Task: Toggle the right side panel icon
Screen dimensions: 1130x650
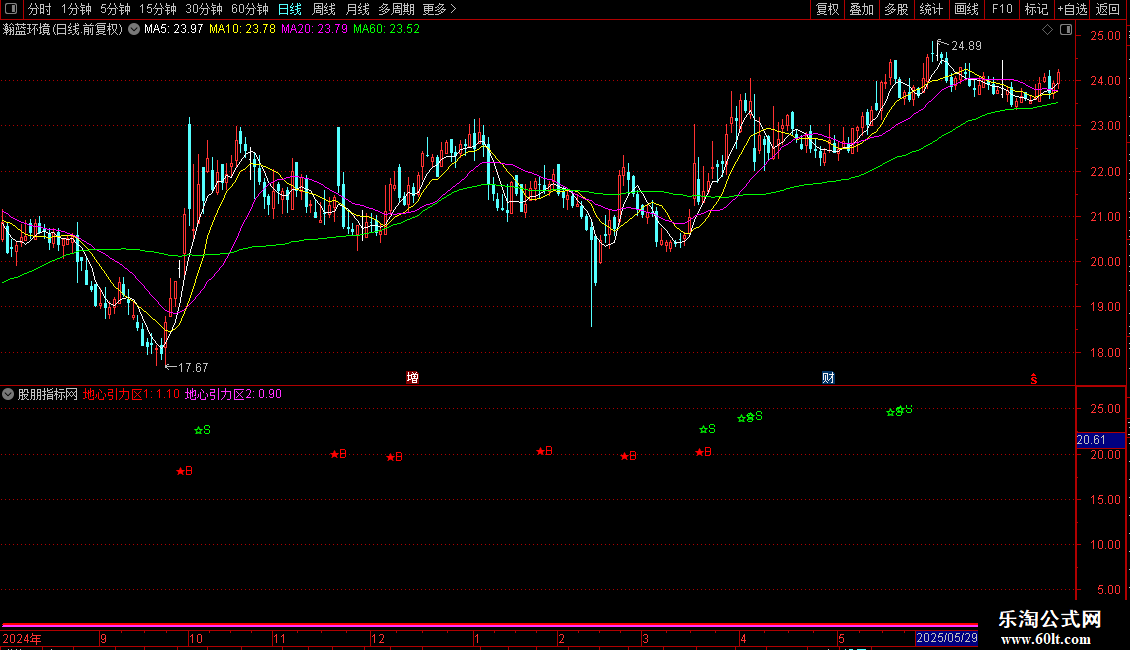Action: pos(1066,30)
